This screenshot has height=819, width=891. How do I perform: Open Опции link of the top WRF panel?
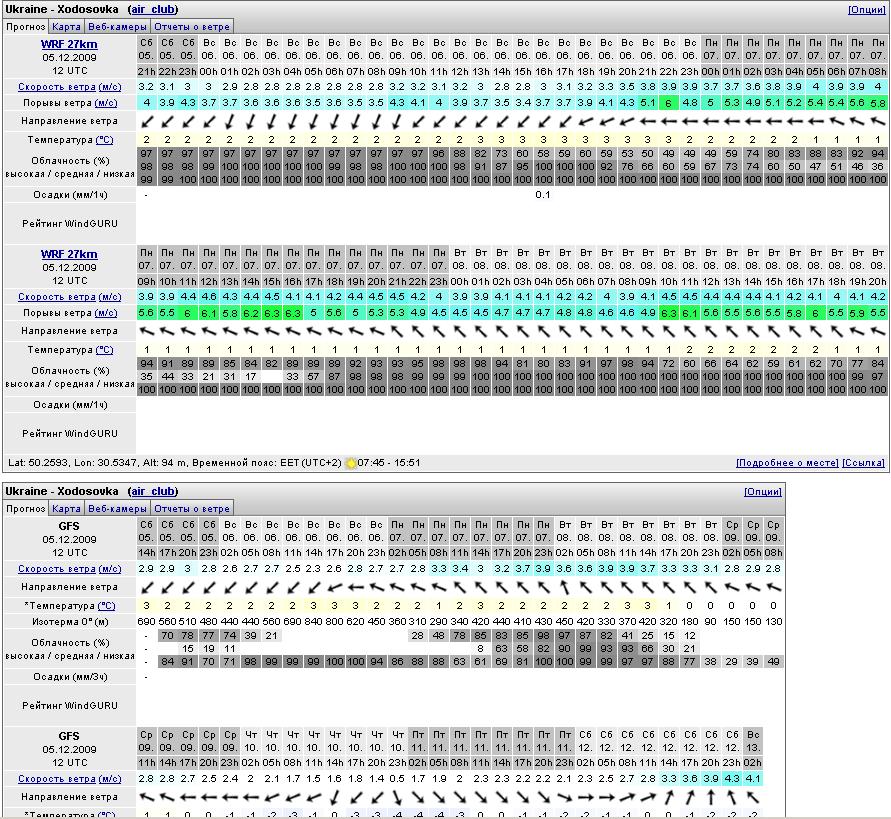click(x=866, y=10)
